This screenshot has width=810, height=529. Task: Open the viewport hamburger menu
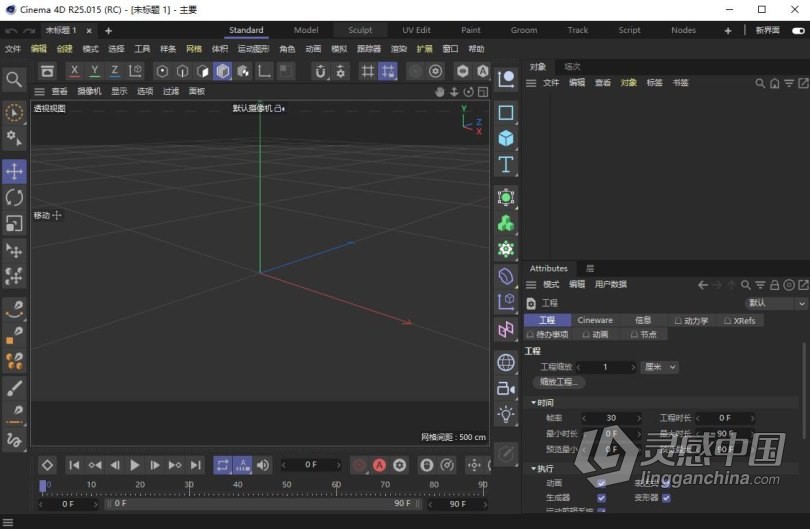tap(40, 91)
